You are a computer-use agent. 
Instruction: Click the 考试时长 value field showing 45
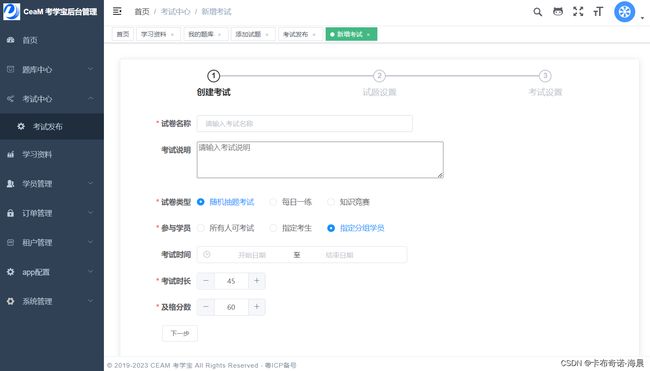(231, 281)
